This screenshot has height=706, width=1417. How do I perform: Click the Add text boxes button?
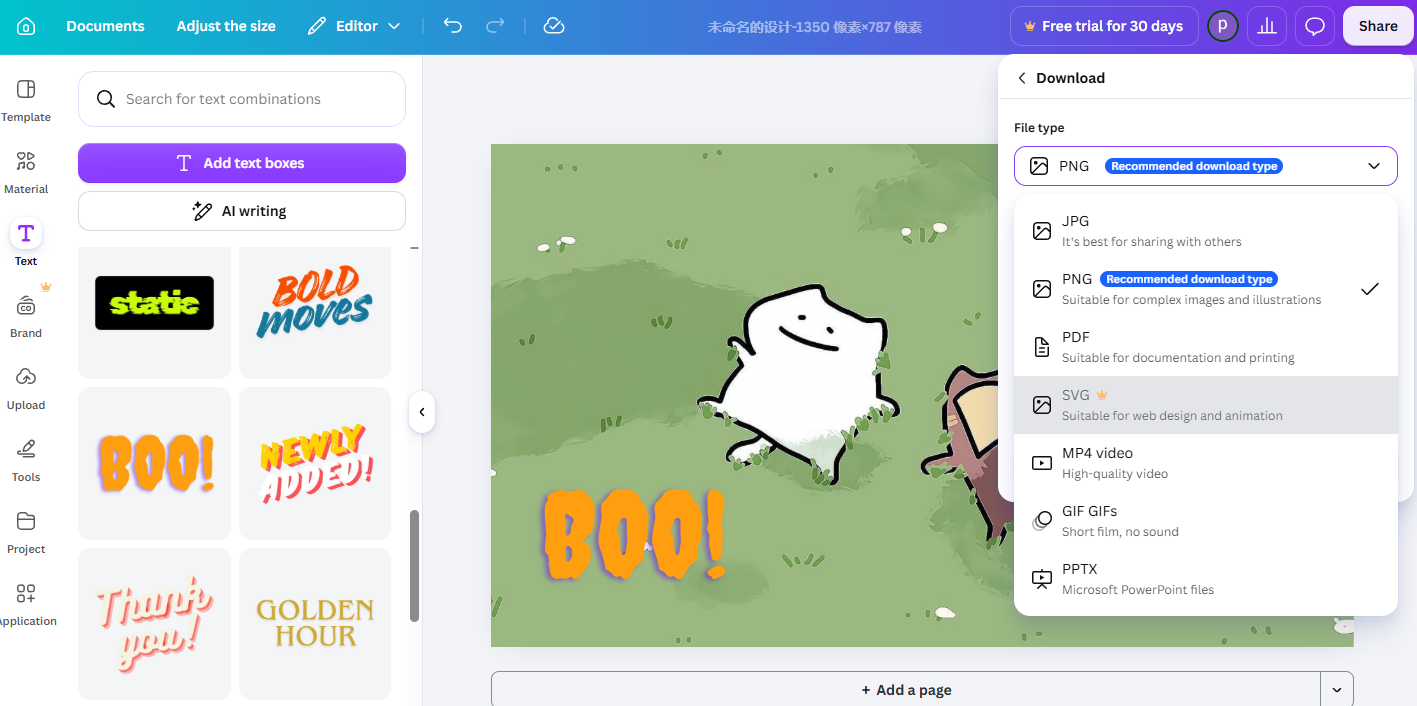(x=242, y=163)
